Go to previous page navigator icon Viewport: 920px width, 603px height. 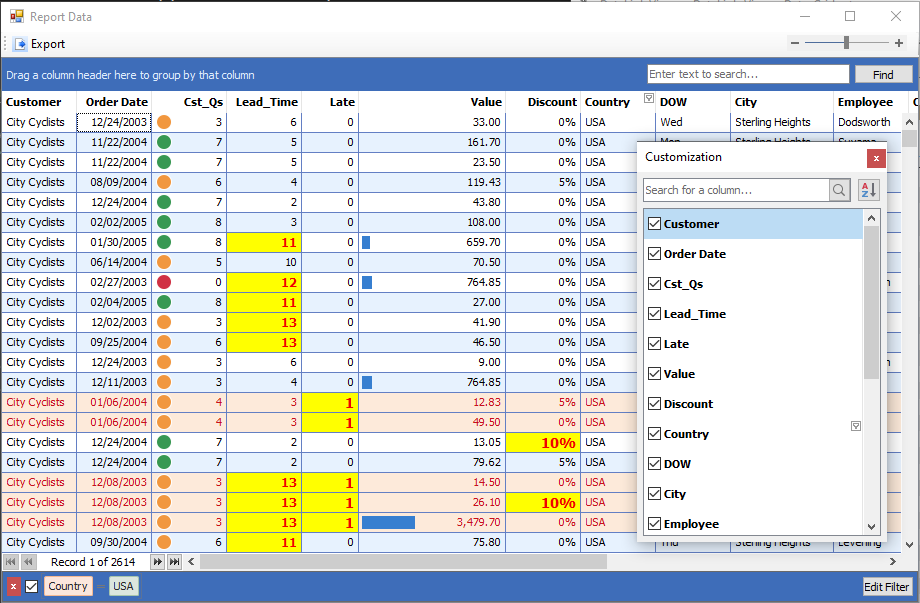click(28, 562)
